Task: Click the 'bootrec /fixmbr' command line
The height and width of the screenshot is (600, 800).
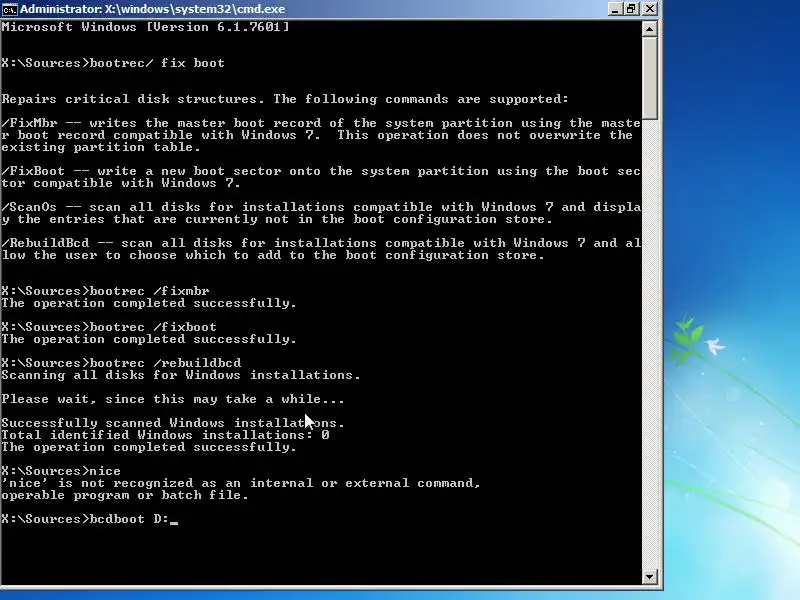Action: tap(105, 291)
